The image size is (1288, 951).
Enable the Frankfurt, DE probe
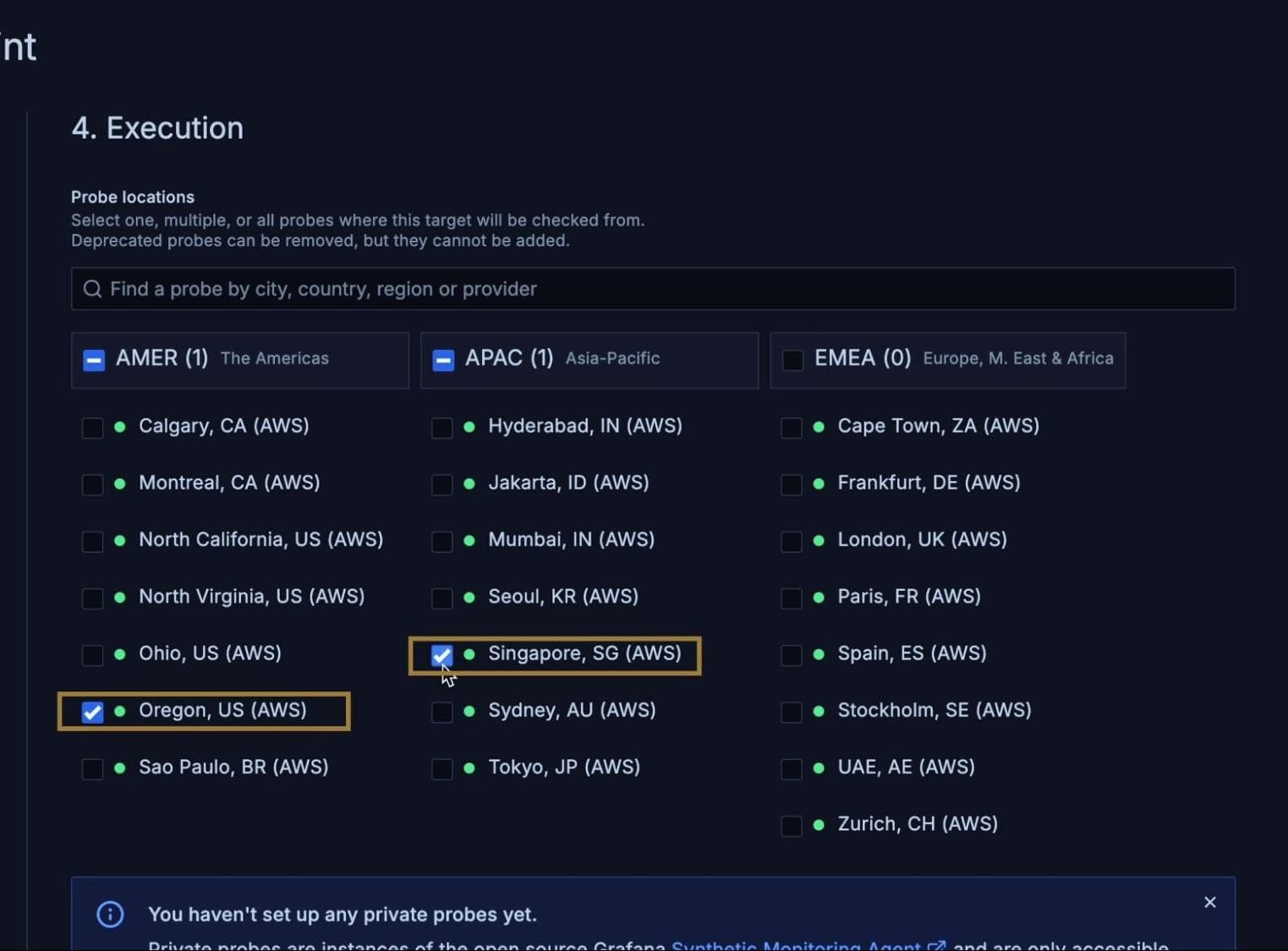792,484
